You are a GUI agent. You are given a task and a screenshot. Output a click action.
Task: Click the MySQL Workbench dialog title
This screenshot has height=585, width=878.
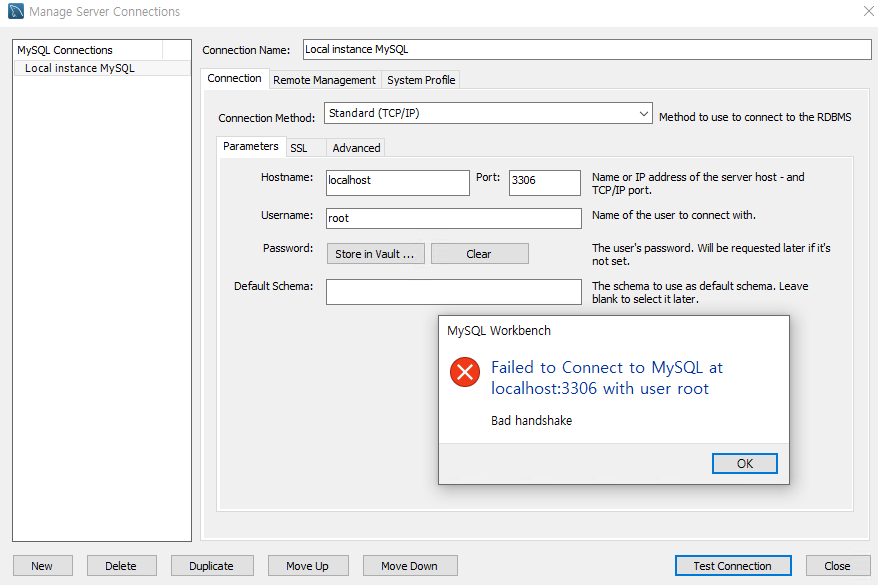click(x=499, y=331)
